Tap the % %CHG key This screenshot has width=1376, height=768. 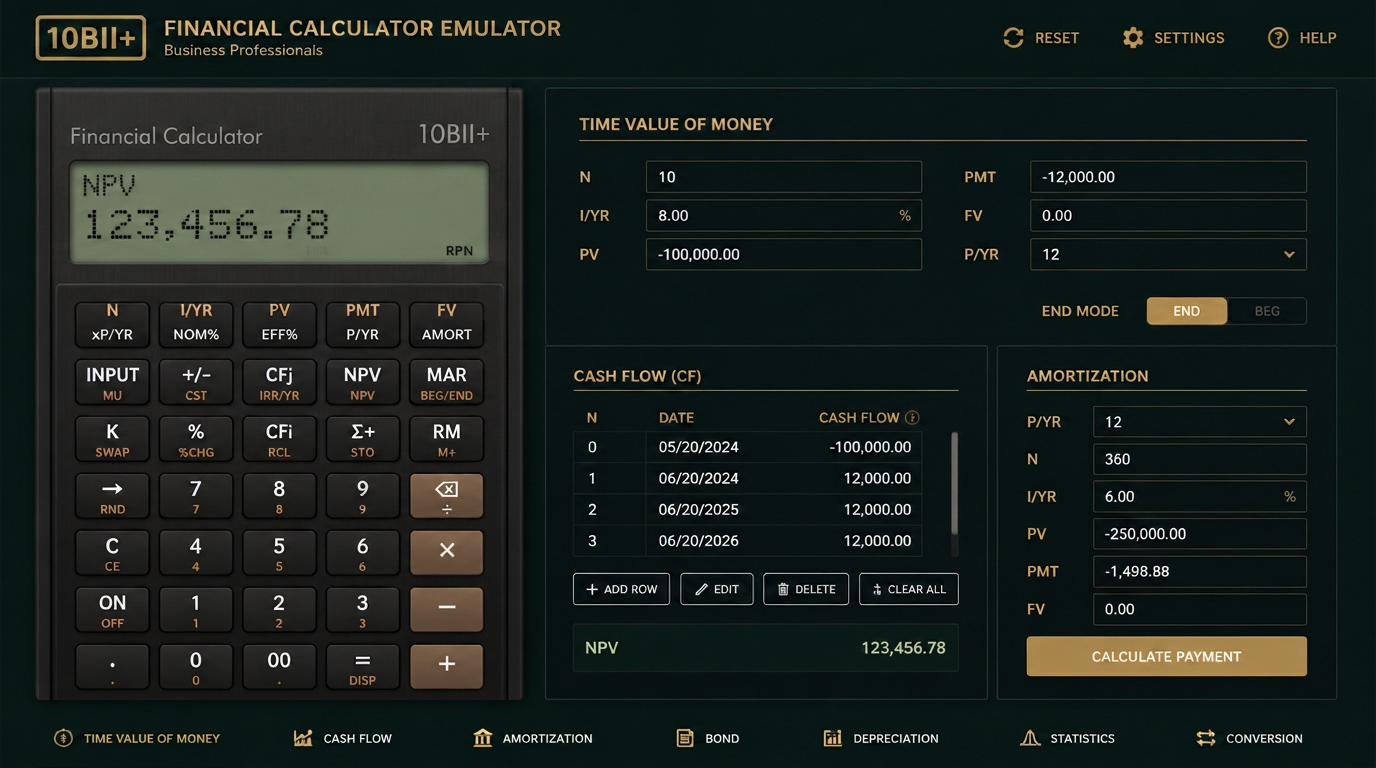(x=196, y=438)
